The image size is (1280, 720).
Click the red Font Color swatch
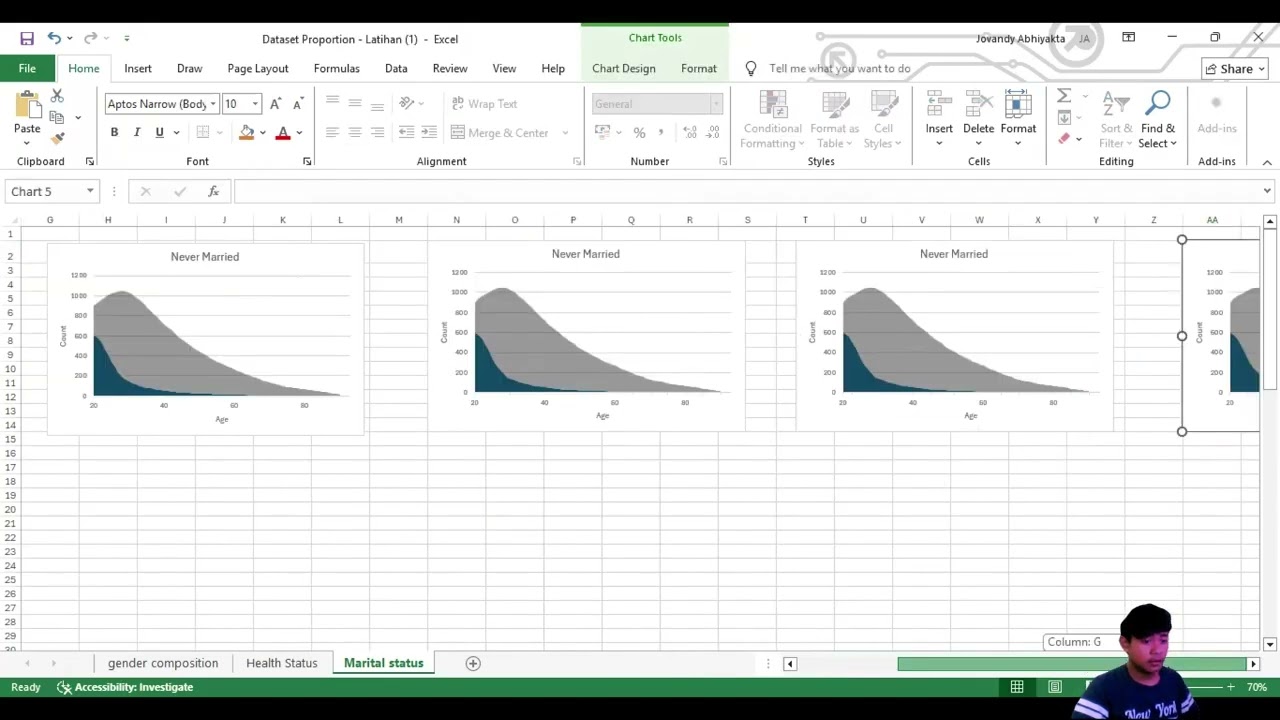283,133
